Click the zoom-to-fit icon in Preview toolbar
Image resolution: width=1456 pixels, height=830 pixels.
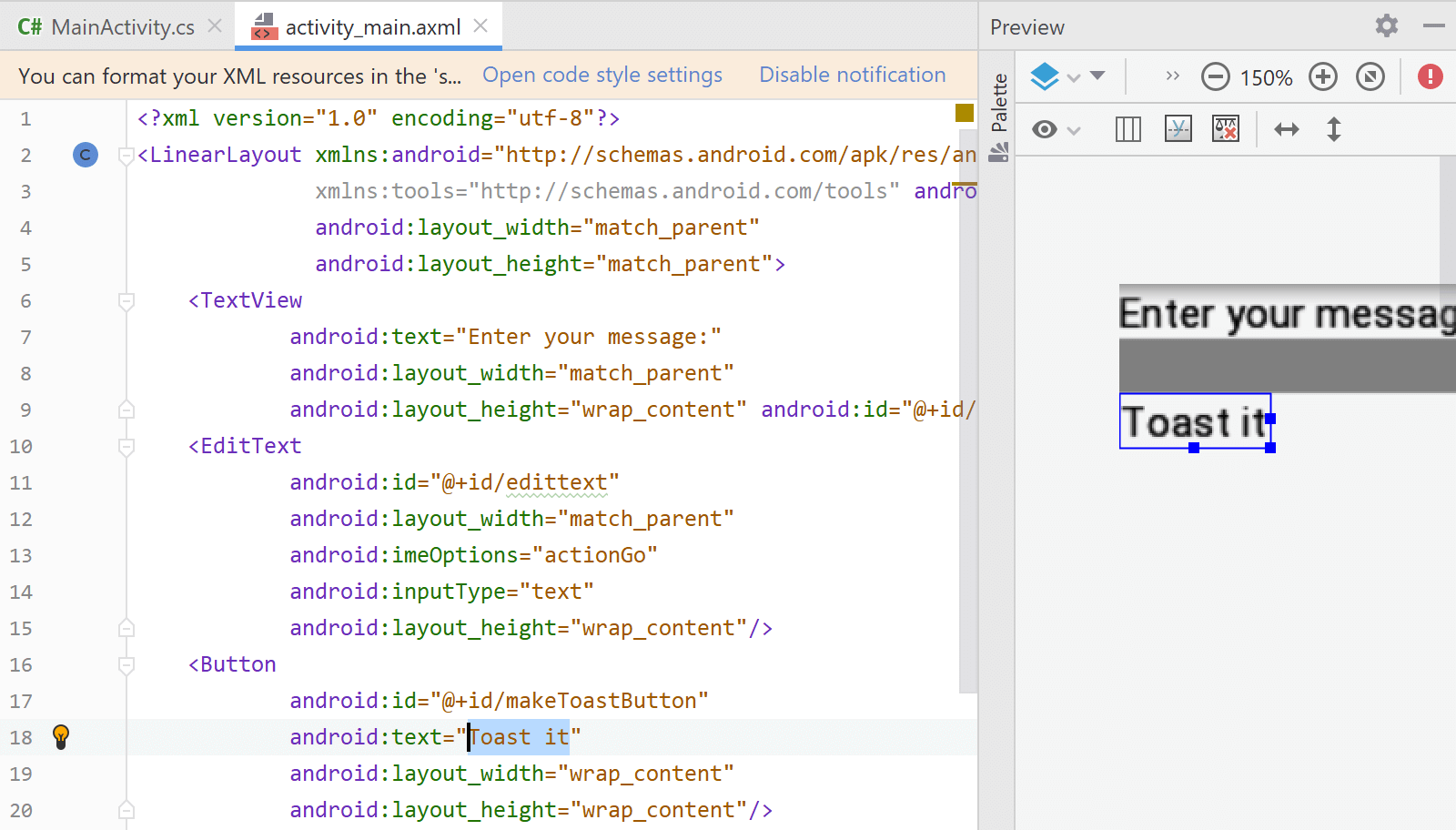pyautogui.click(x=1372, y=76)
